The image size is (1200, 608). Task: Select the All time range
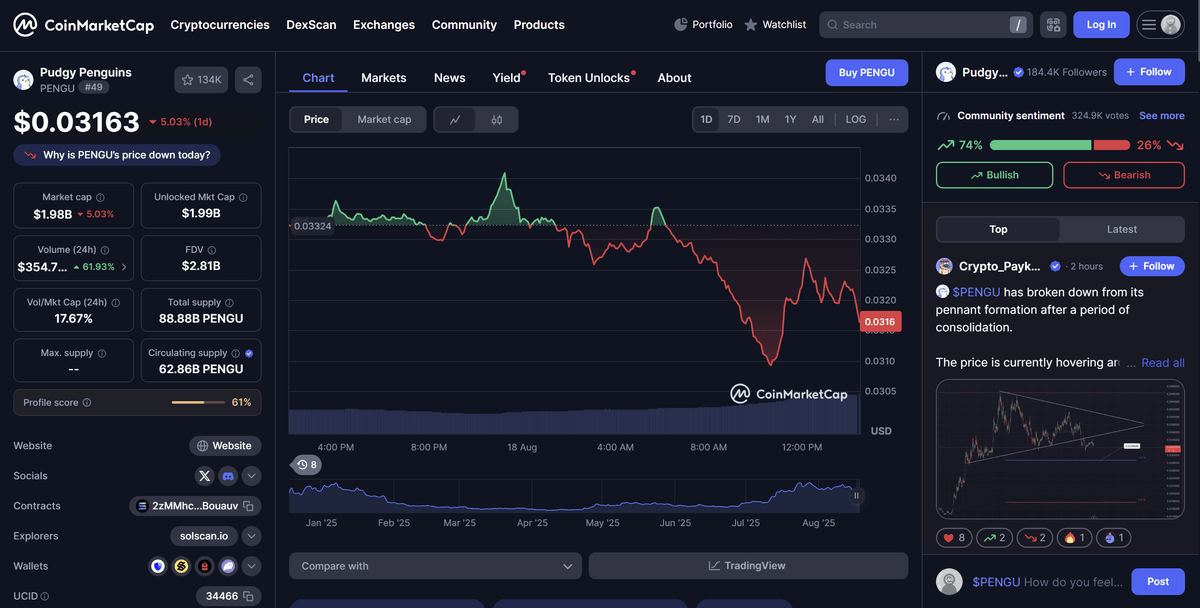(x=818, y=119)
